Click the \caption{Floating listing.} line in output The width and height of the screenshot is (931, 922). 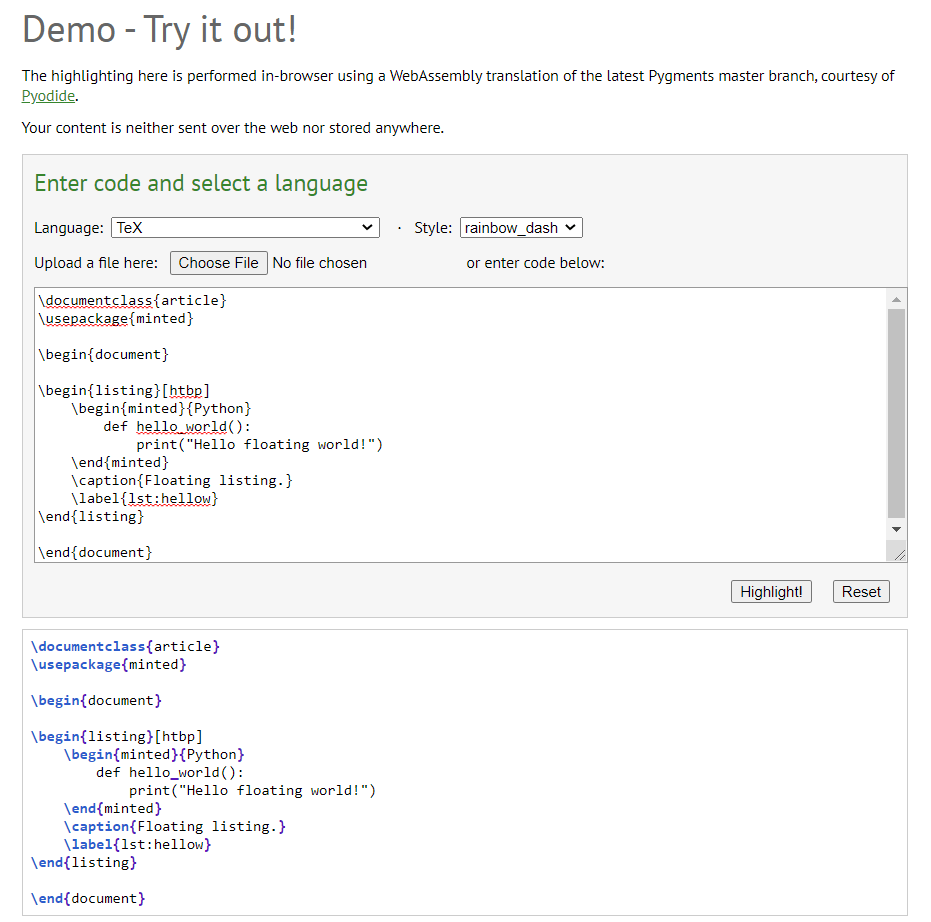pyautogui.click(x=175, y=826)
